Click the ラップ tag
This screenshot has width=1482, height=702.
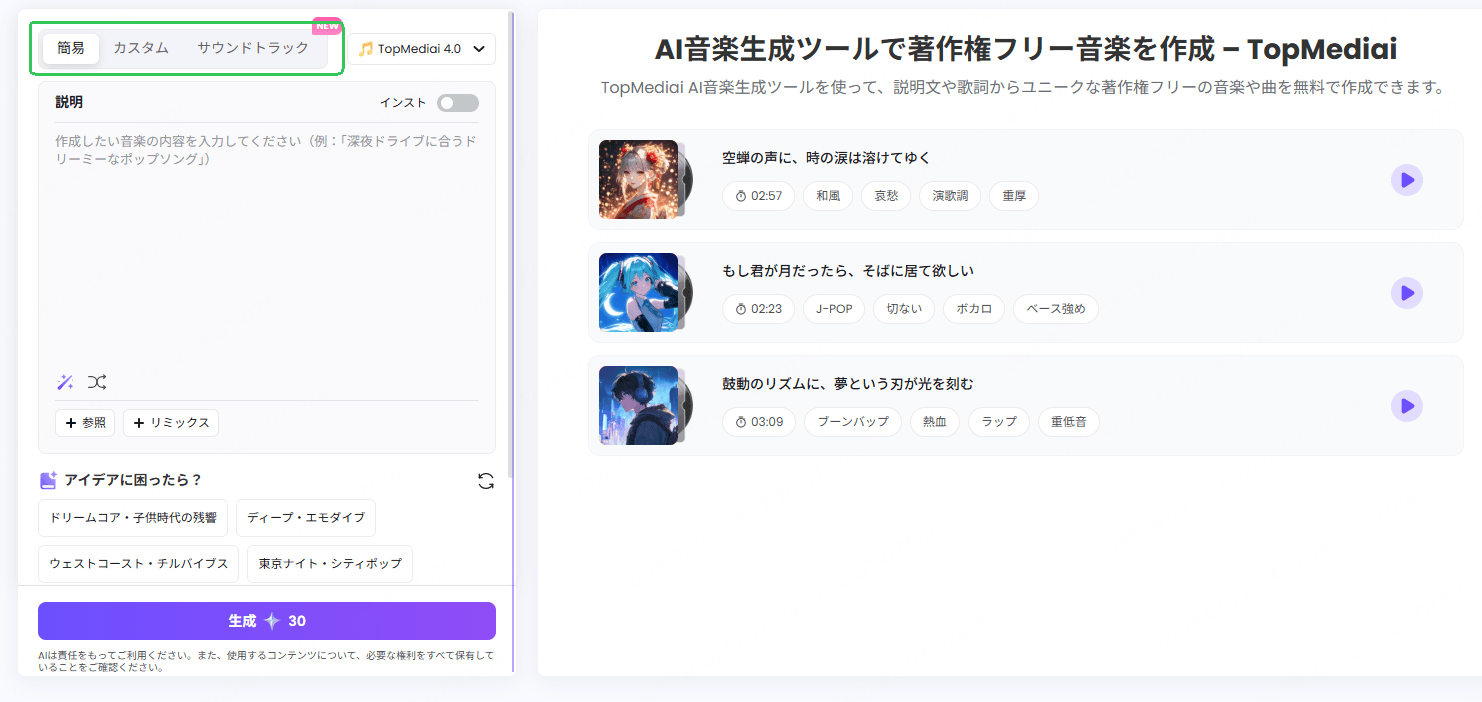(999, 422)
